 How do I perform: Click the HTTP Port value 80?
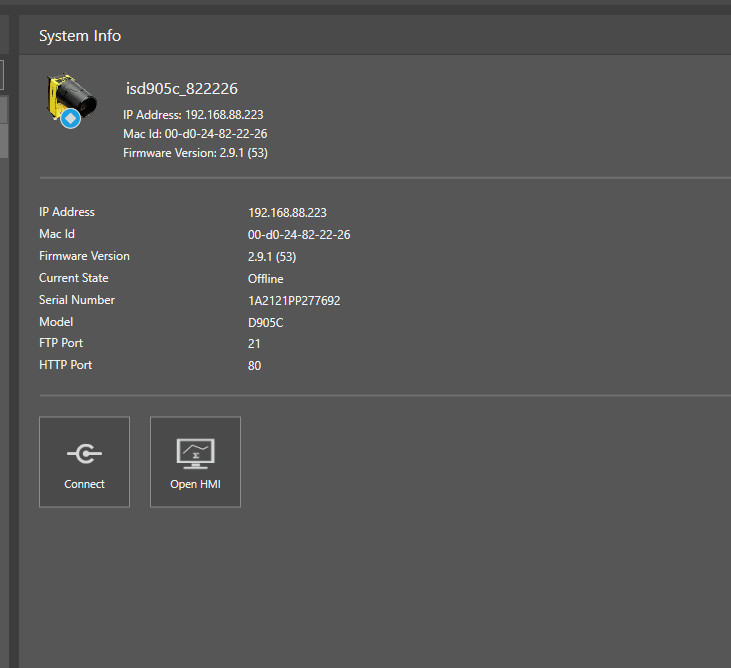(254, 365)
